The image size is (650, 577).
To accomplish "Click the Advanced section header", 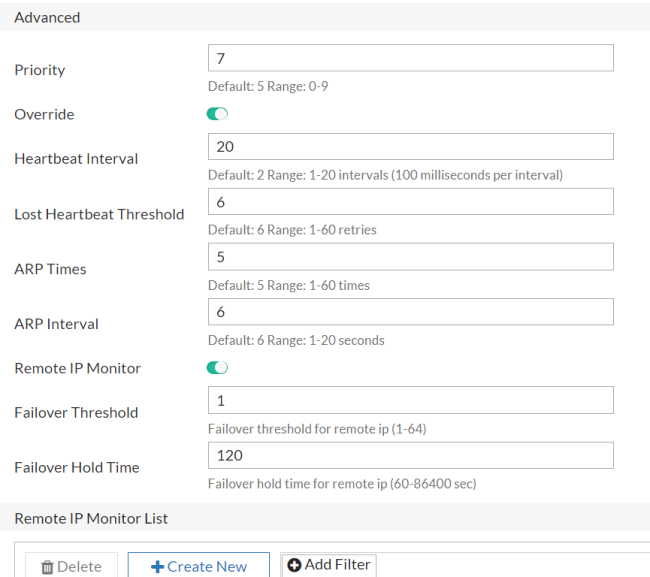I will 47,17.
